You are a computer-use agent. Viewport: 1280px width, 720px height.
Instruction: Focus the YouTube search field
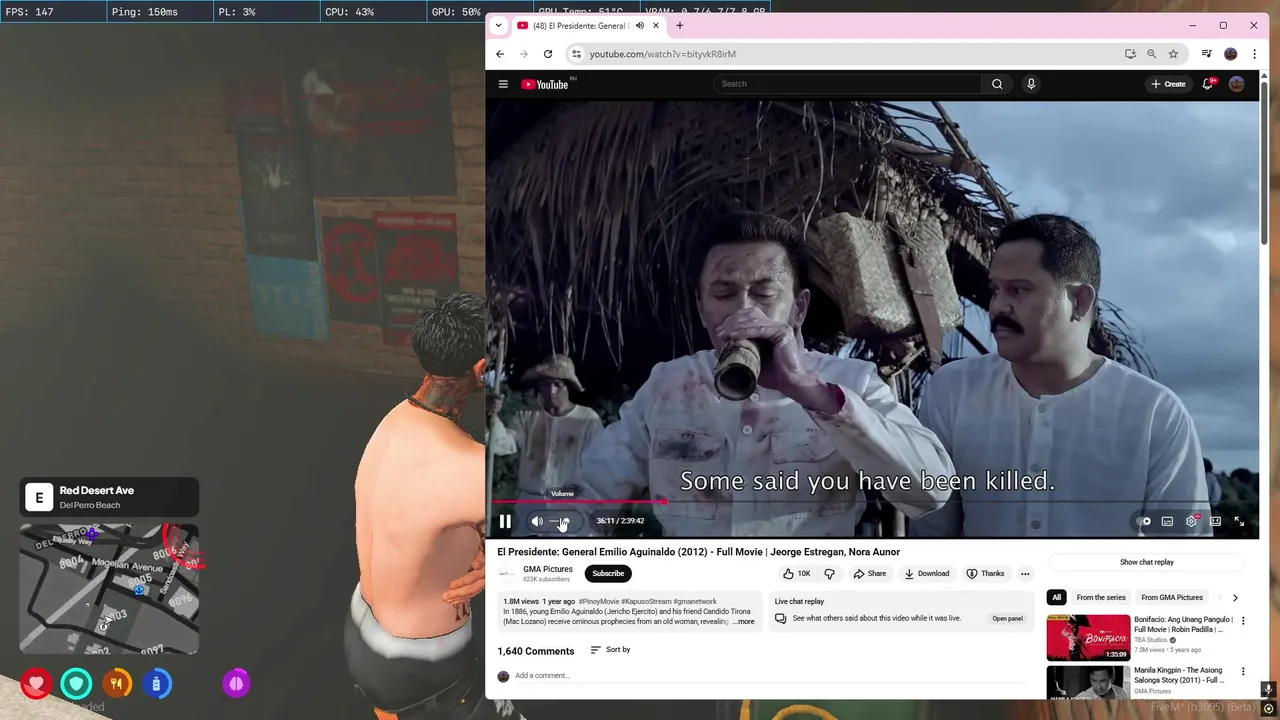pyautogui.click(x=848, y=84)
